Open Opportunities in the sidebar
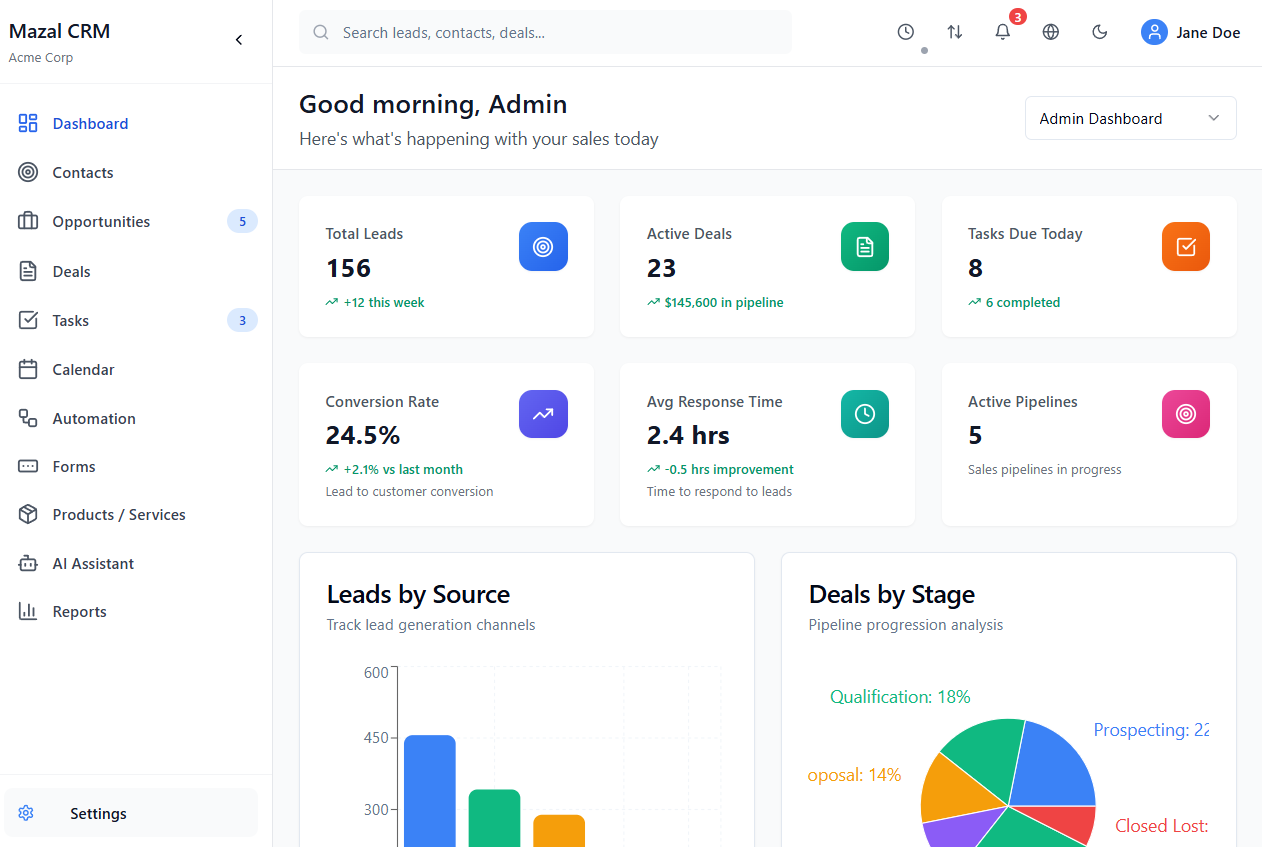1262x847 pixels. click(x=101, y=222)
